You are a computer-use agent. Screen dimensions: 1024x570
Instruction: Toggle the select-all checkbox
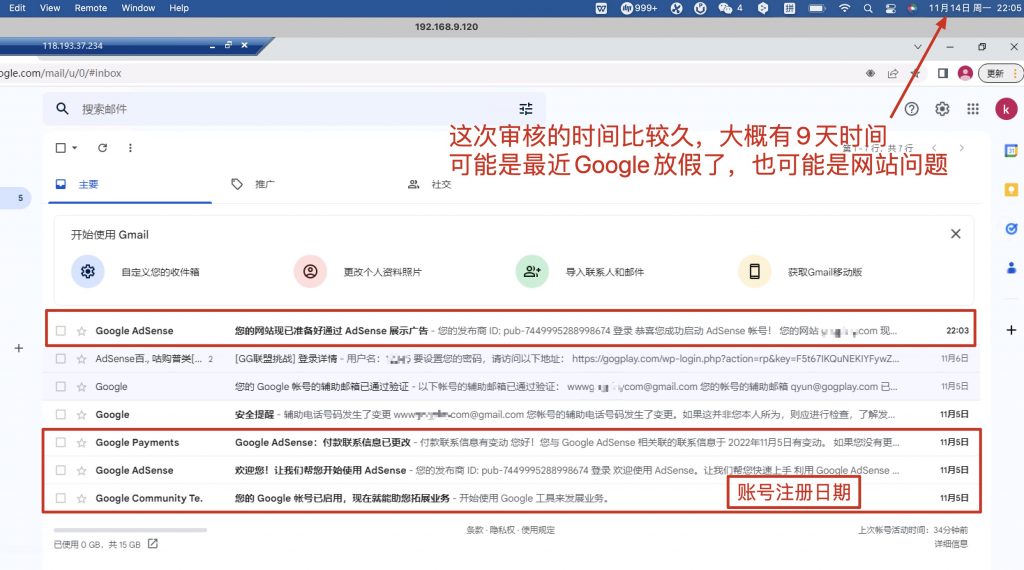[61, 148]
